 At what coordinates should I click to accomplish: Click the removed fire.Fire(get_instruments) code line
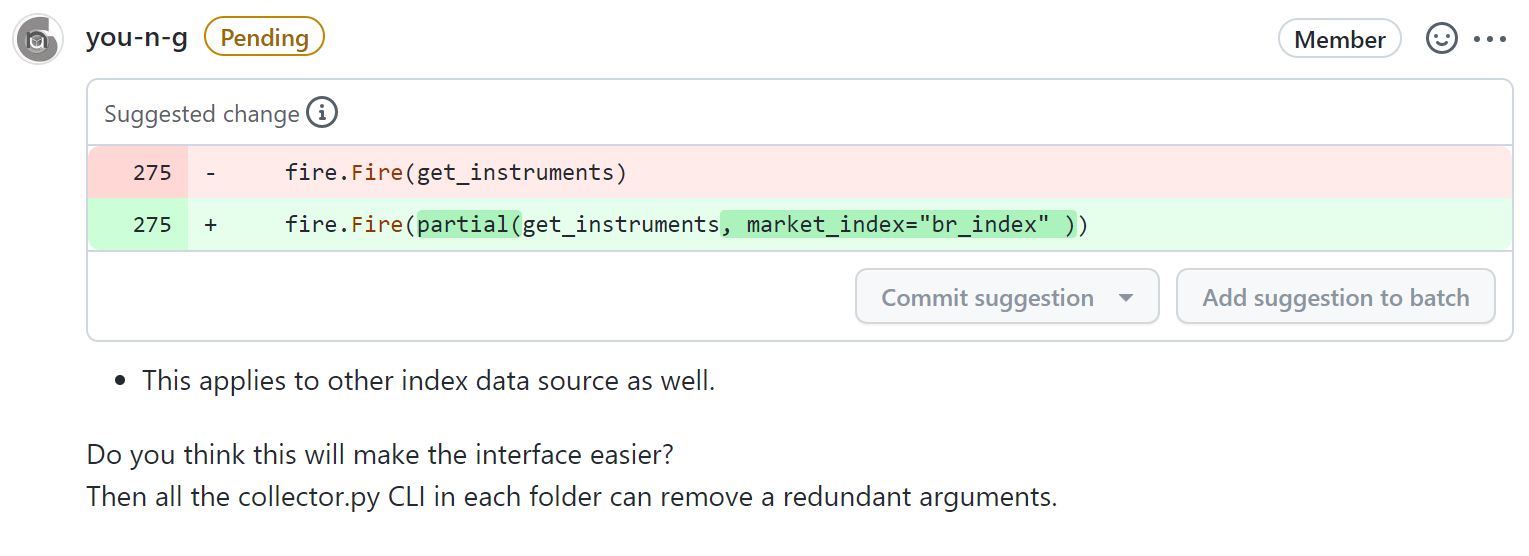455,172
